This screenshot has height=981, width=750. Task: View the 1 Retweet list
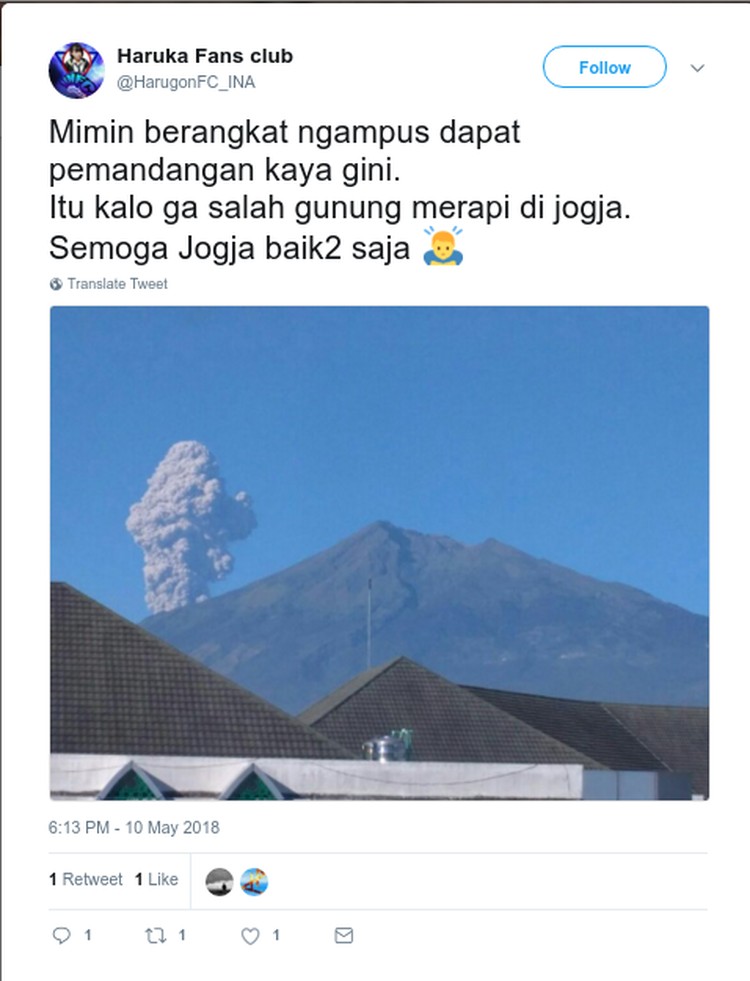pos(86,880)
